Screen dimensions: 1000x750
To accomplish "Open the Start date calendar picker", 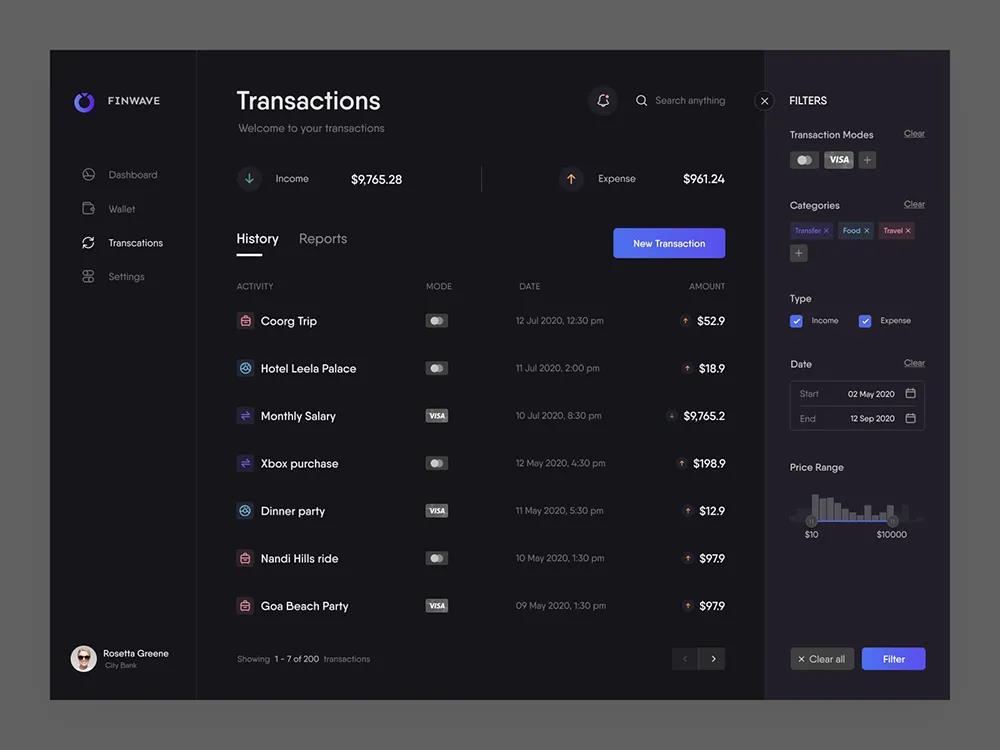I will coord(911,393).
